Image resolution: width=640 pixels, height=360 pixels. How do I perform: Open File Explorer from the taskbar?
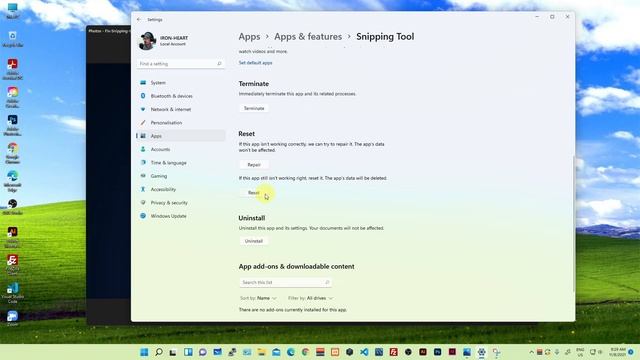click(x=261, y=352)
